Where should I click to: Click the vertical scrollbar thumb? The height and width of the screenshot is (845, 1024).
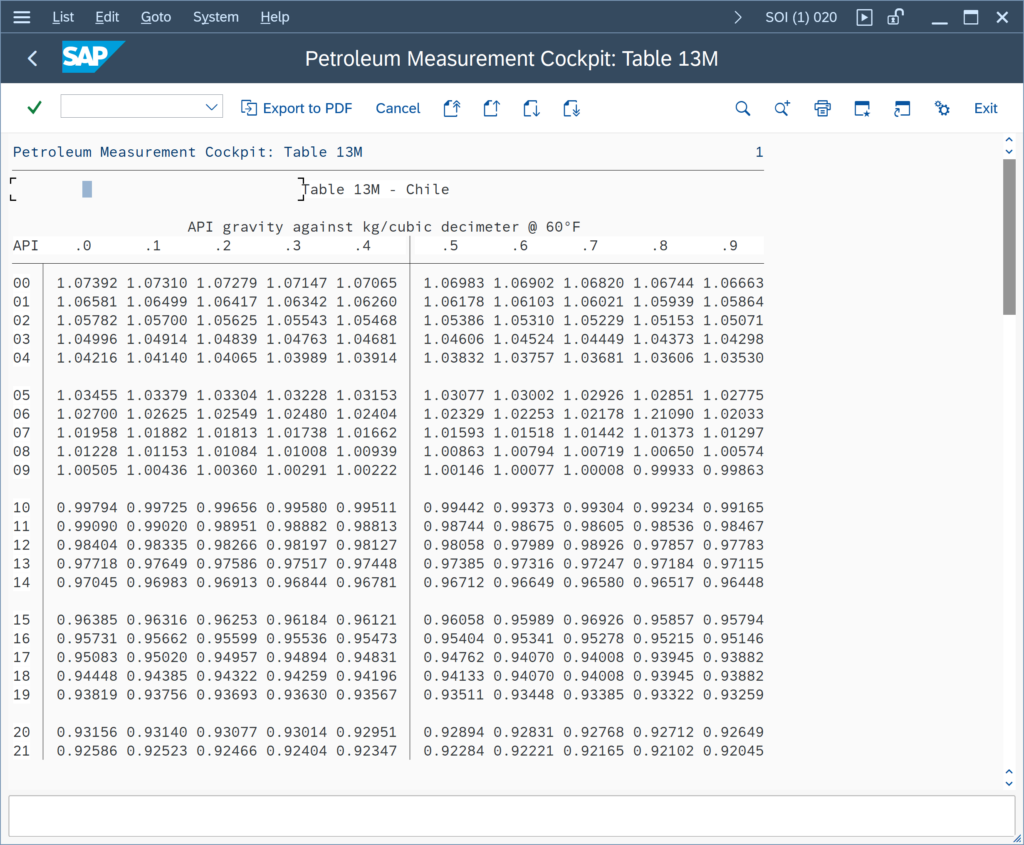(1009, 237)
